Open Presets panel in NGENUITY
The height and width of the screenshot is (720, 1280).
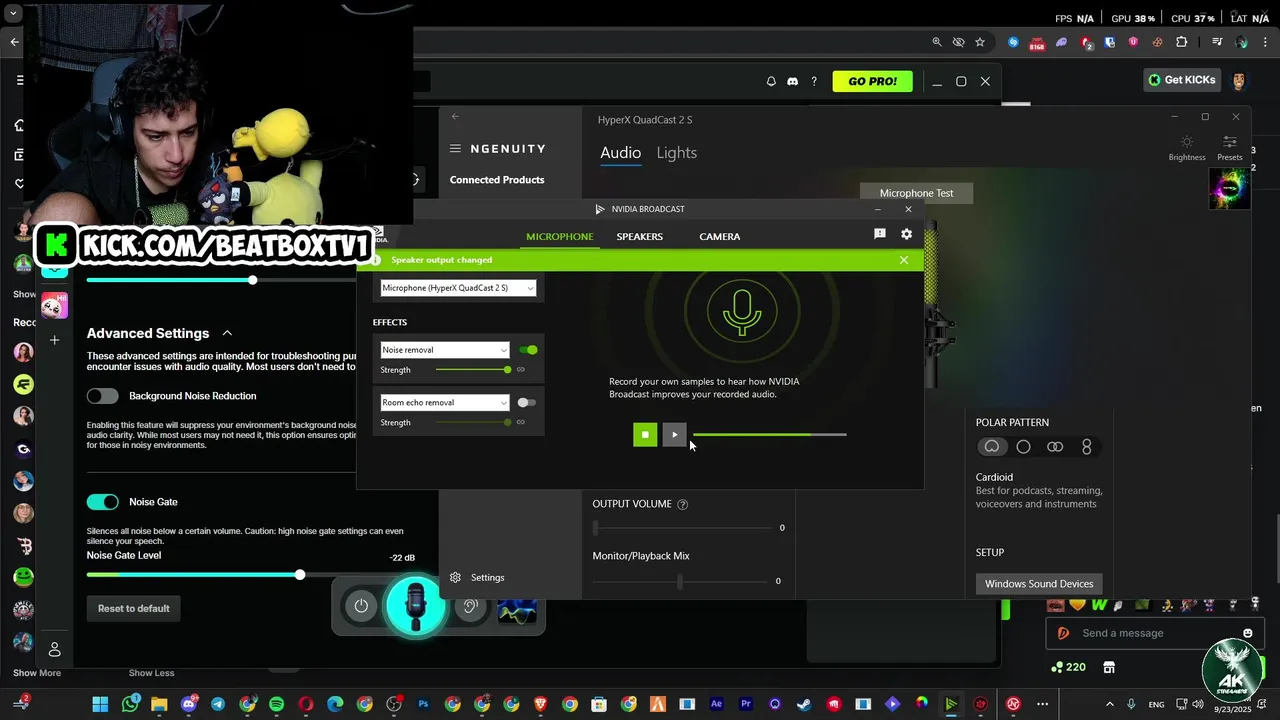[x=1230, y=147]
